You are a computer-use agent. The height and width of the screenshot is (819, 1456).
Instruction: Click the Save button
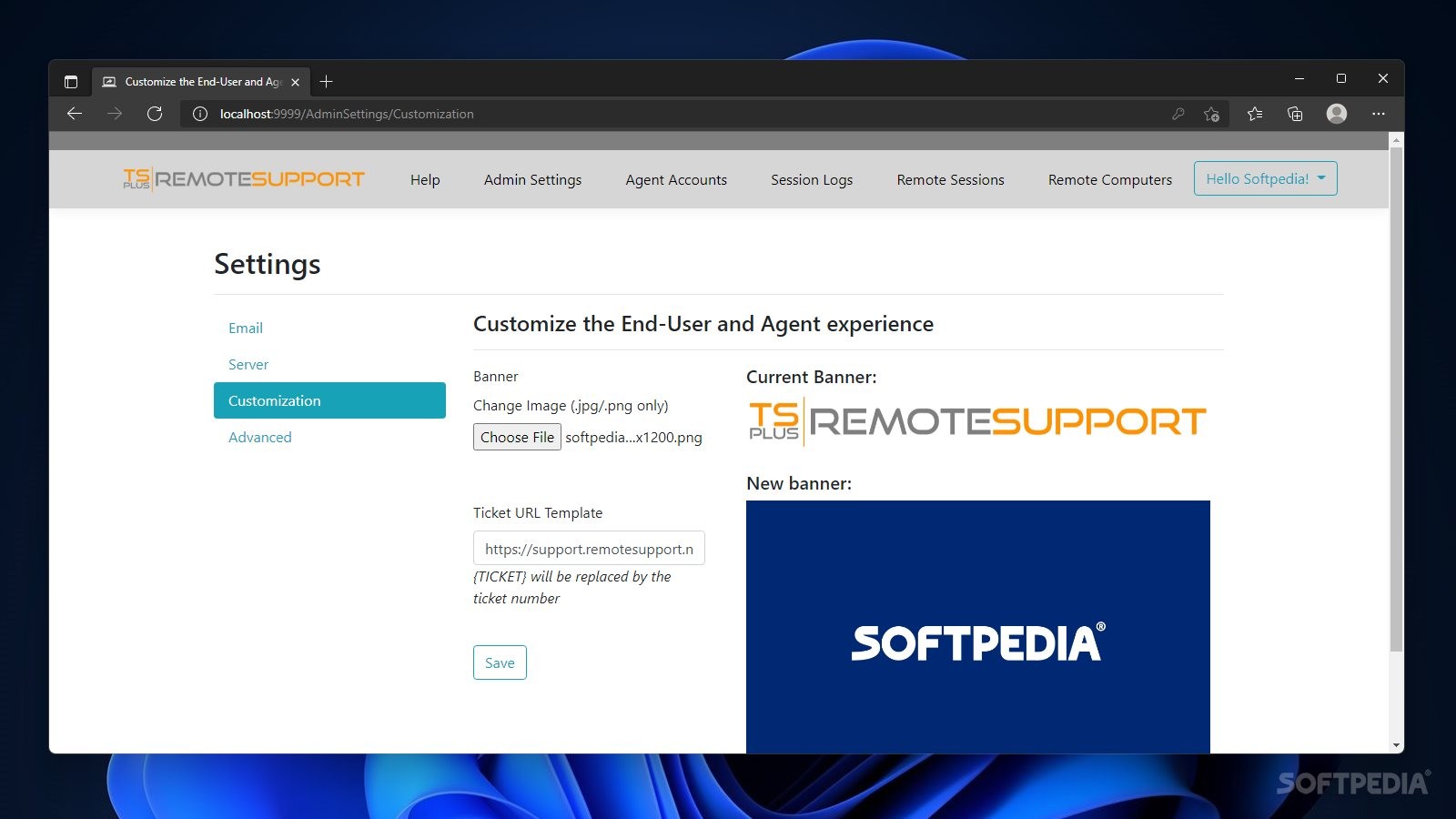(x=500, y=662)
